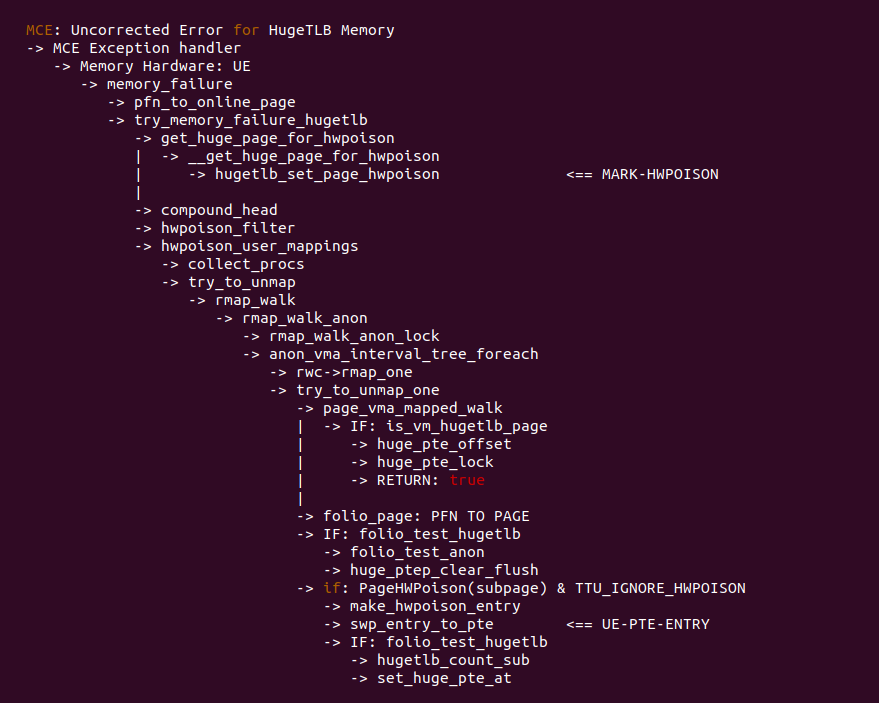879x703 pixels.
Task: Click 'hugetlb_set_page_hwpoison' function name
Action: pyautogui.click(x=327, y=174)
